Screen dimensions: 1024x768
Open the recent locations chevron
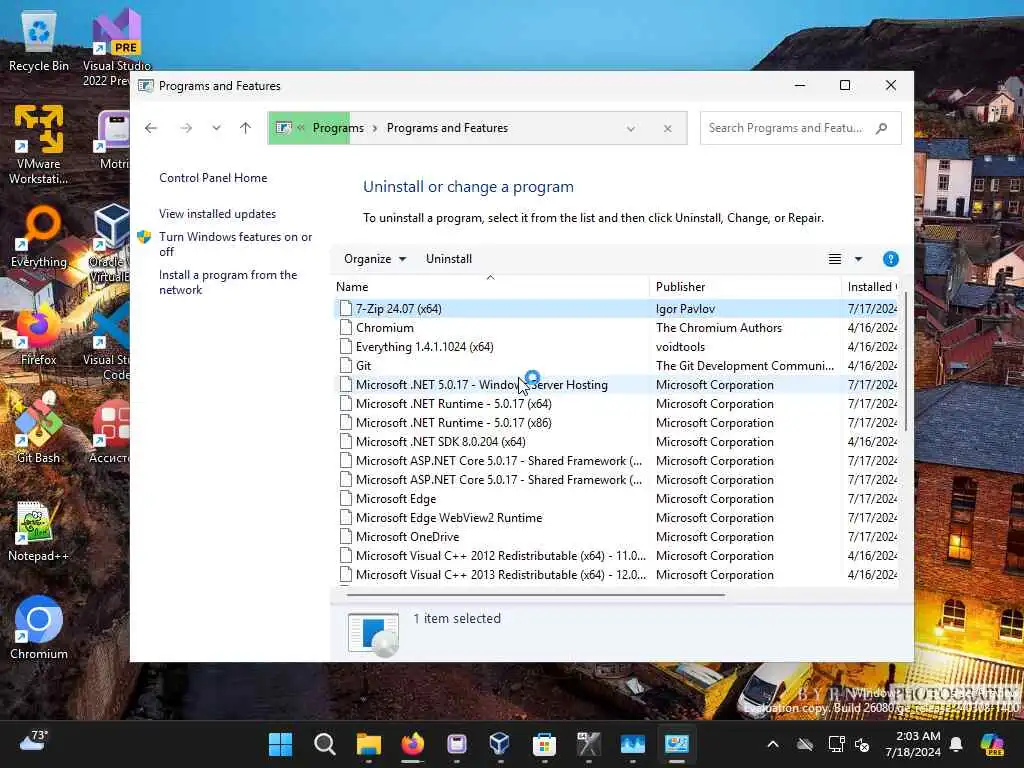(x=216, y=128)
